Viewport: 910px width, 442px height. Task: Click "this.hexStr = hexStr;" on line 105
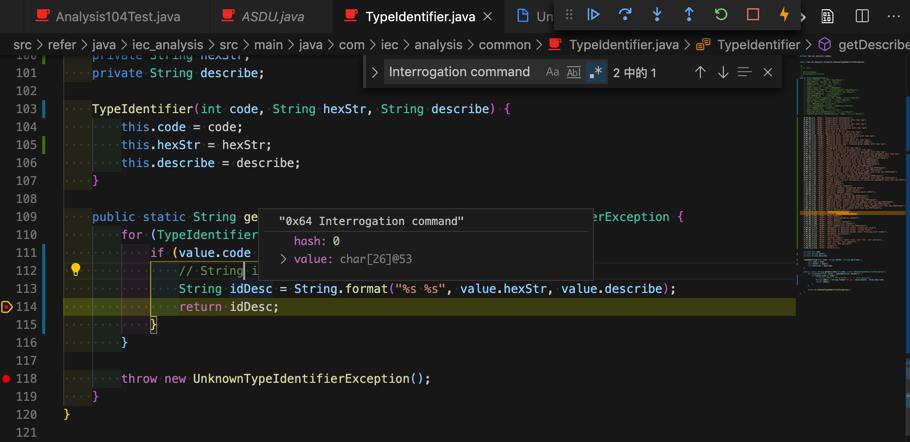point(196,145)
